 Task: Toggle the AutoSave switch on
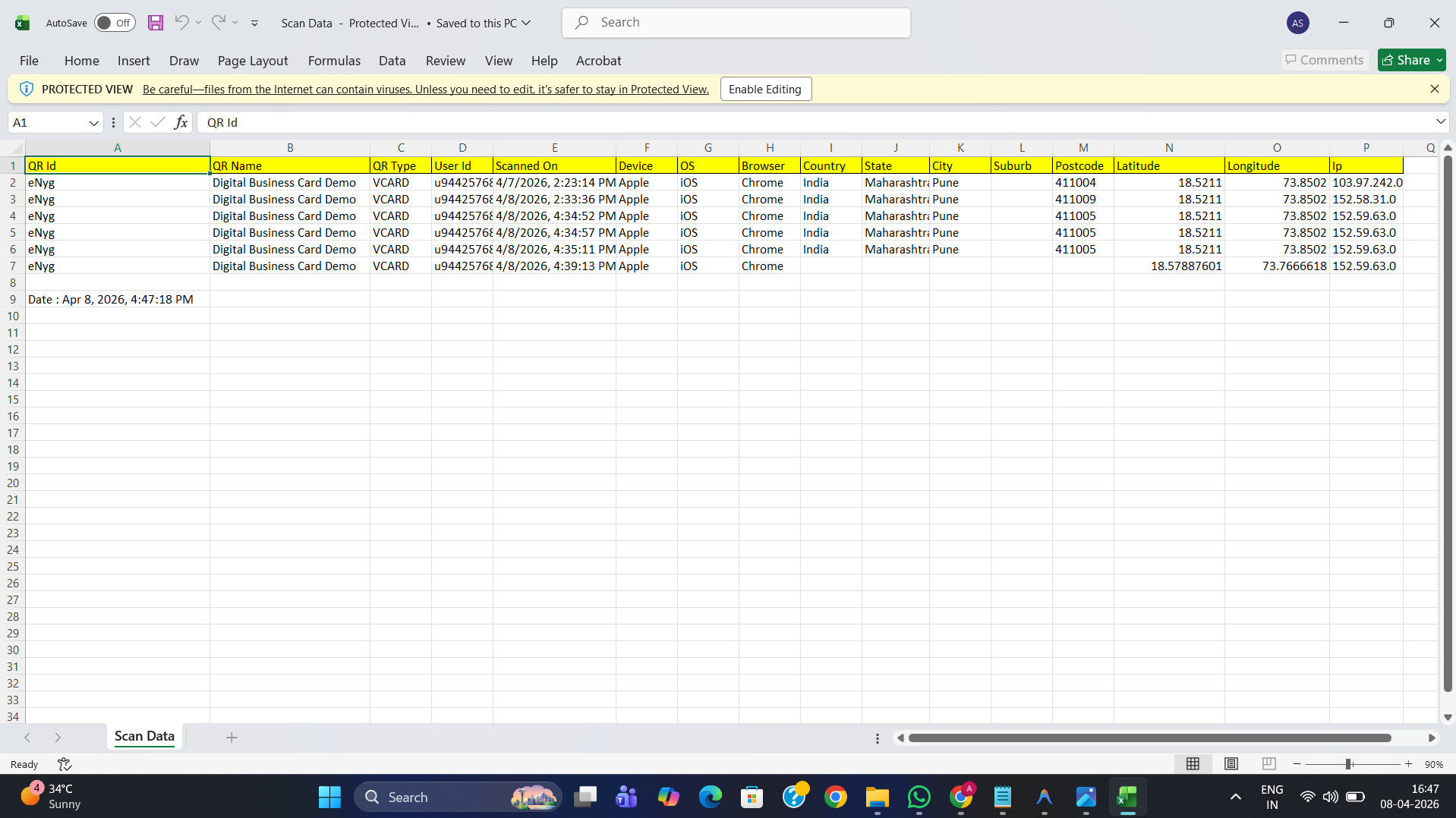[114, 23]
